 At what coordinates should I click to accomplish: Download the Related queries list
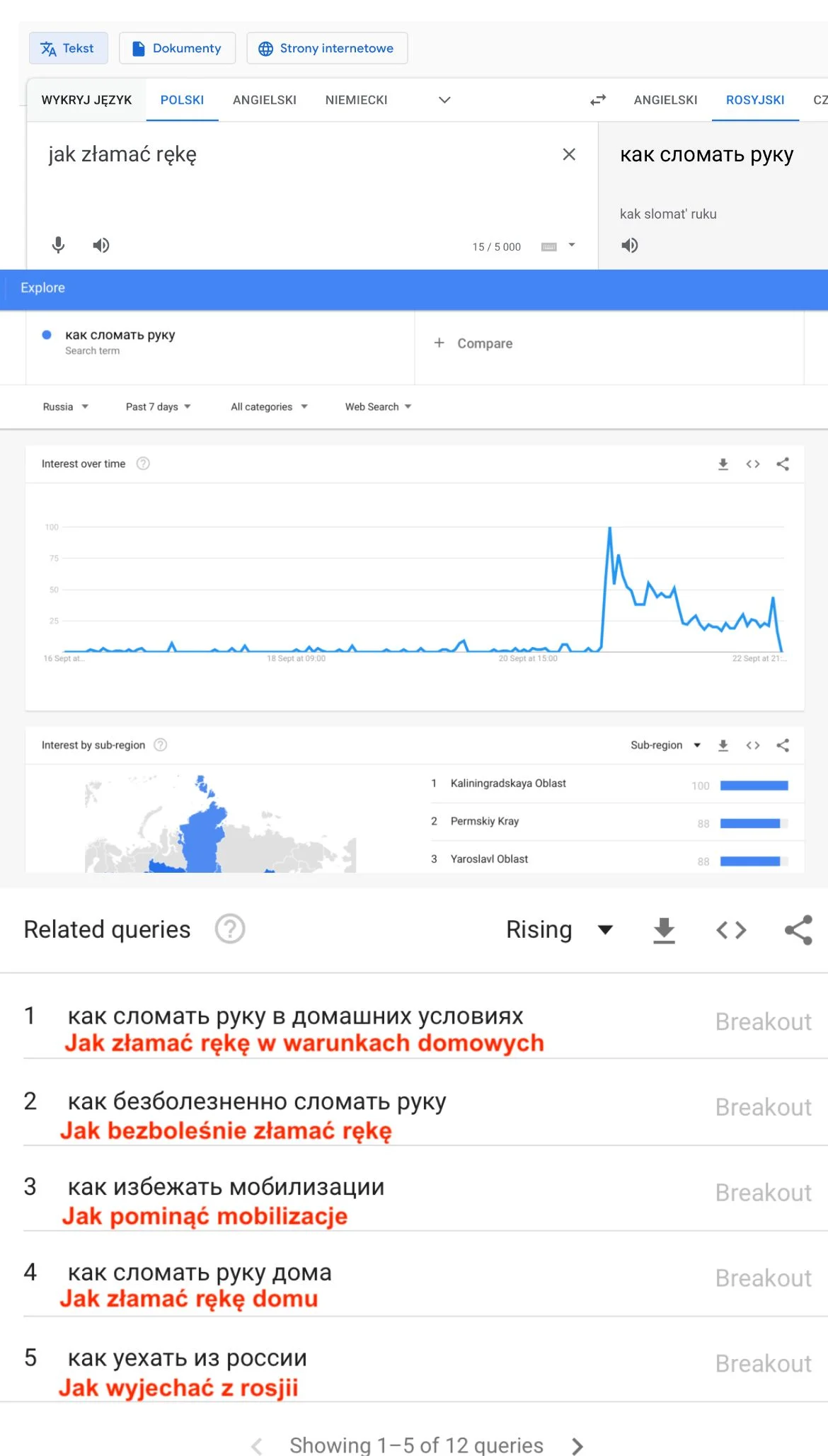[664, 929]
